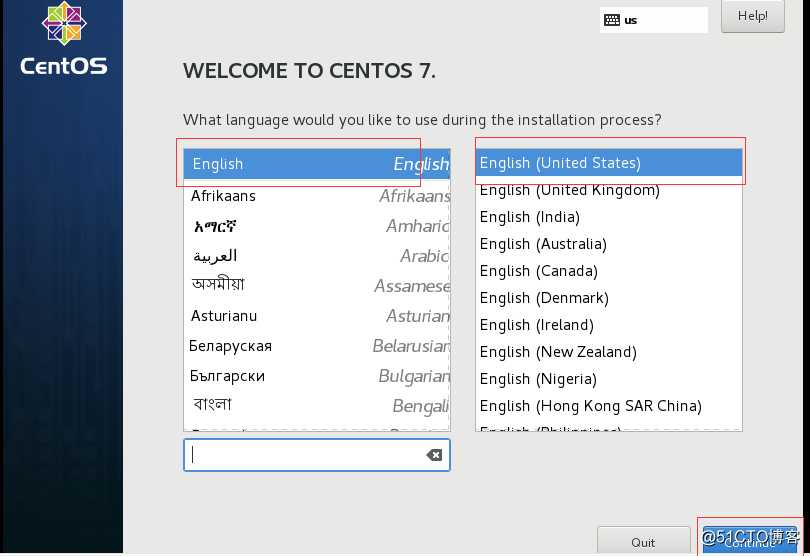Open the us keyboard layout selector
Viewport: 810px width, 556px height.
tap(653, 20)
